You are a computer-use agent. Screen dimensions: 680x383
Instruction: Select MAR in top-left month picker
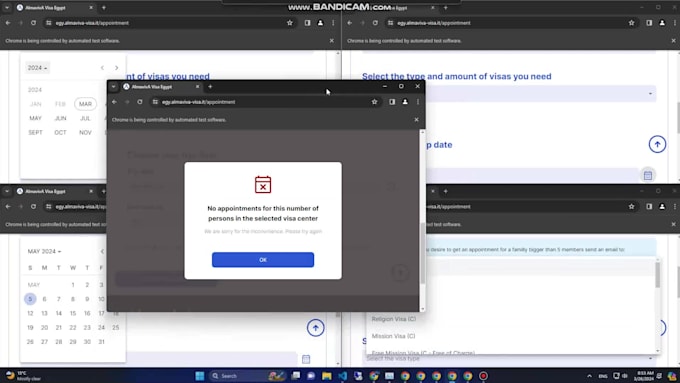pos(85,104)
